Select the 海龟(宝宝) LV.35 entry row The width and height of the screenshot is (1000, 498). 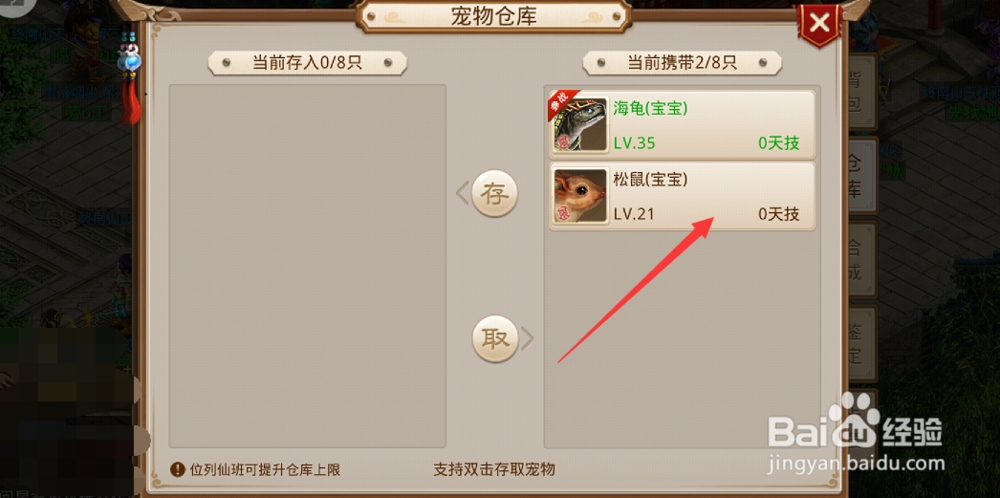coord(682,124)
